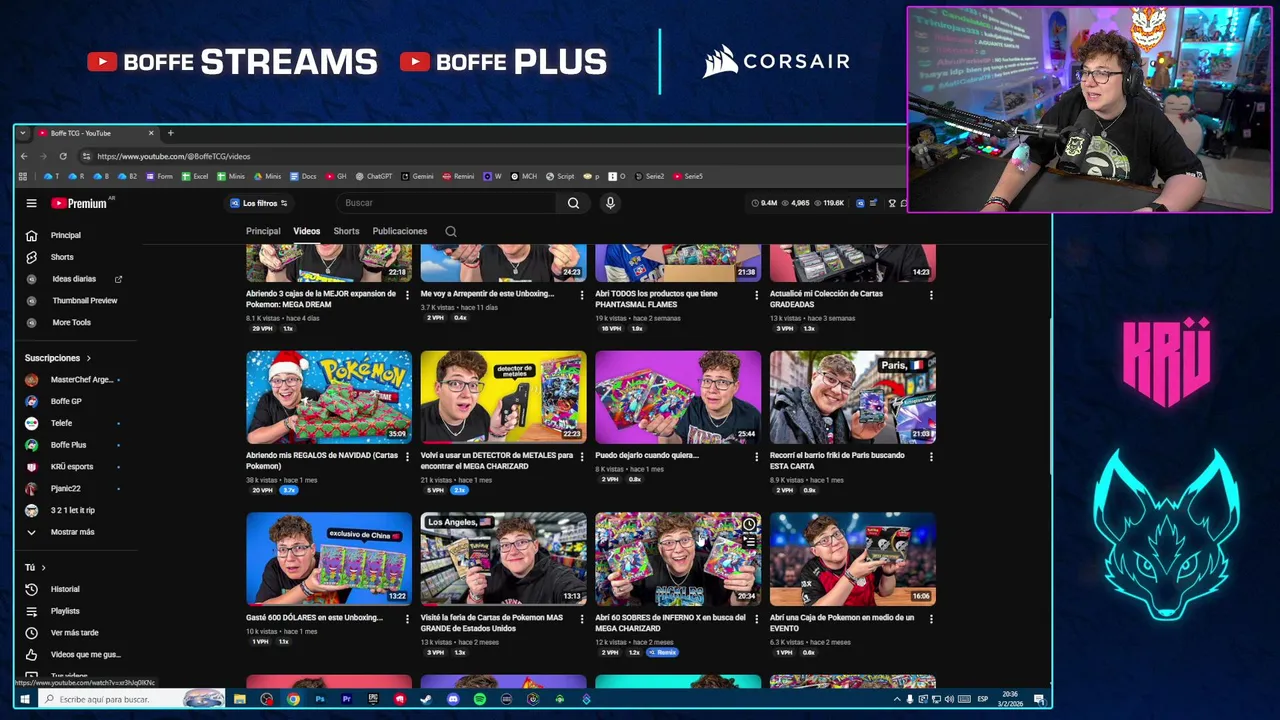
Task: Click the YouTube Premium logo
Action: point(80,203)
